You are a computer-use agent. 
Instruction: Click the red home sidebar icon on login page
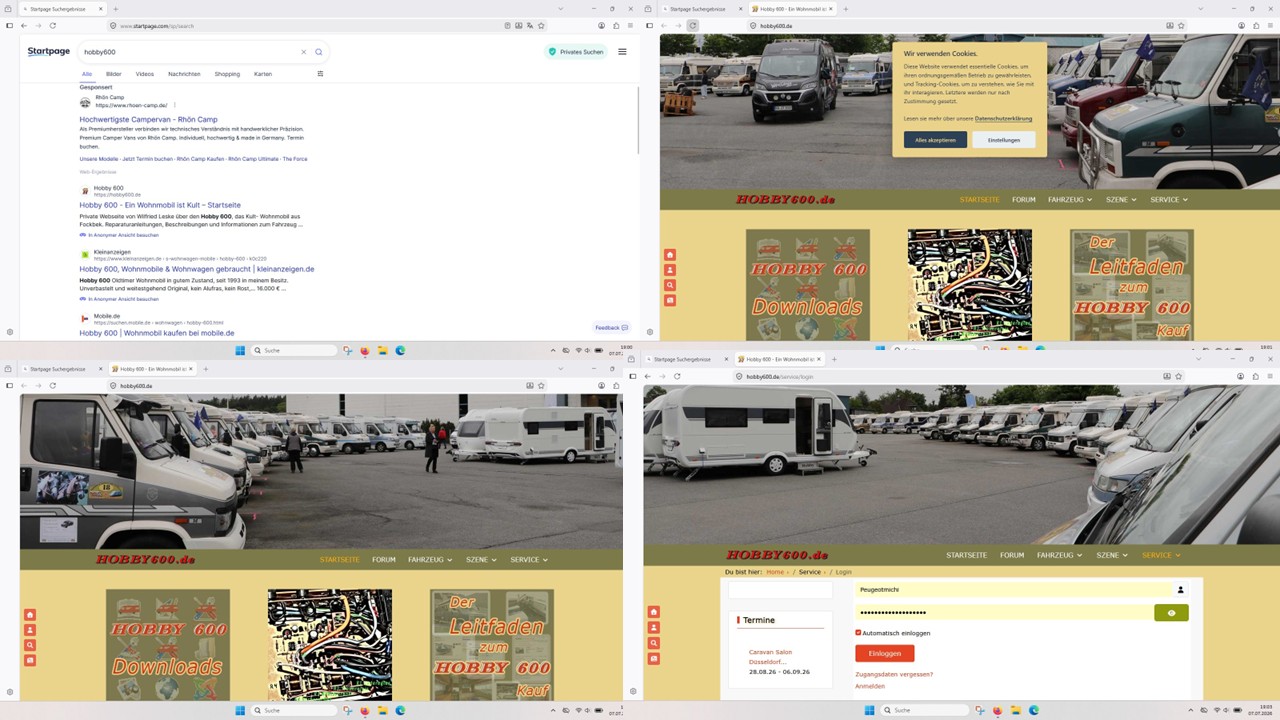click(x=654, y=612)
